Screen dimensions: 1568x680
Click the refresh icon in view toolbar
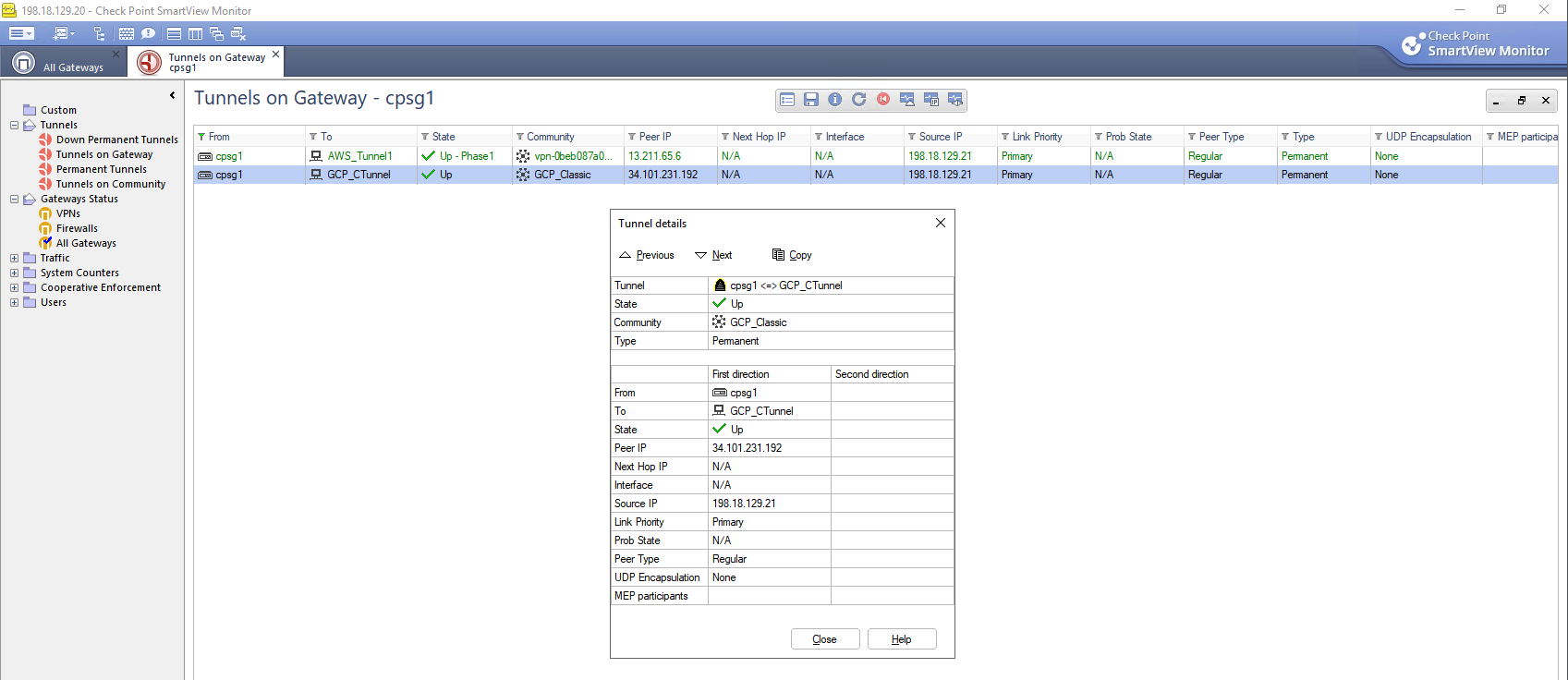859,100
